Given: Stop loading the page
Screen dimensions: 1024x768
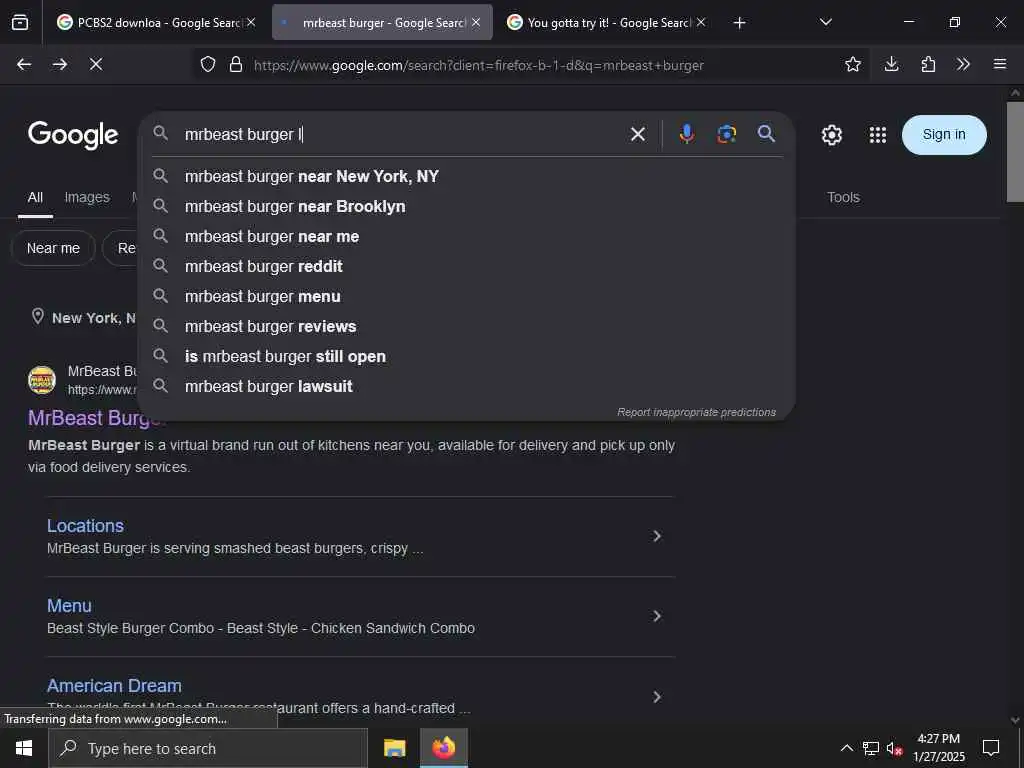Looking at the screenshot, I should coord(96,64).
